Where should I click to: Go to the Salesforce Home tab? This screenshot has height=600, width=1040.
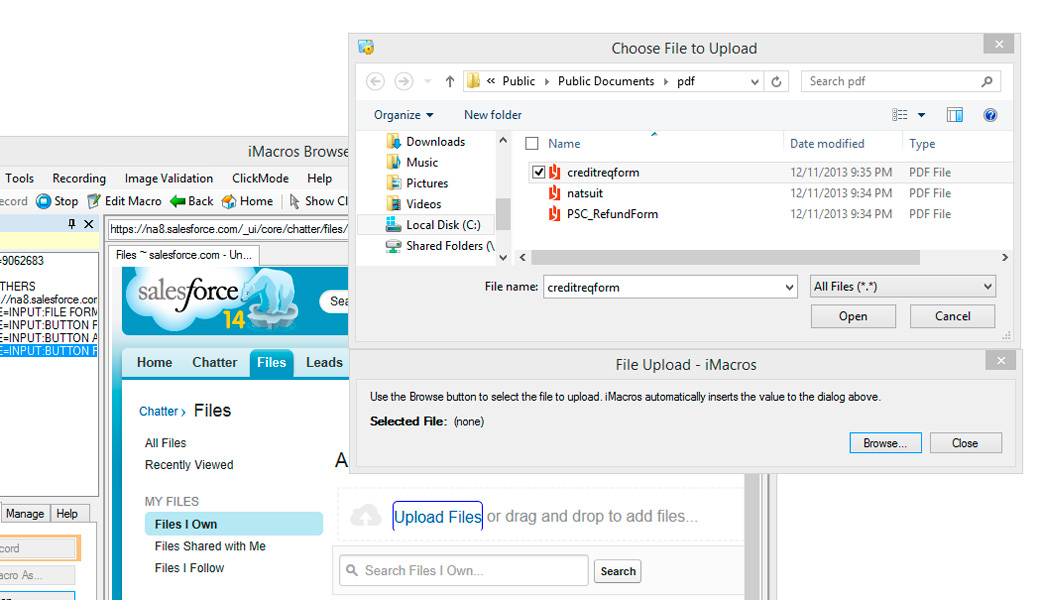tap(155, 363)
